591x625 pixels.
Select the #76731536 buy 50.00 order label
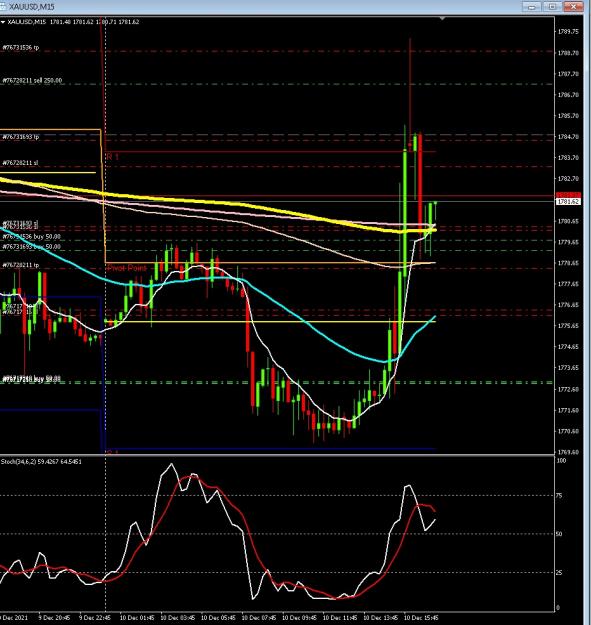pyautogui.click(x=31, y=237)
